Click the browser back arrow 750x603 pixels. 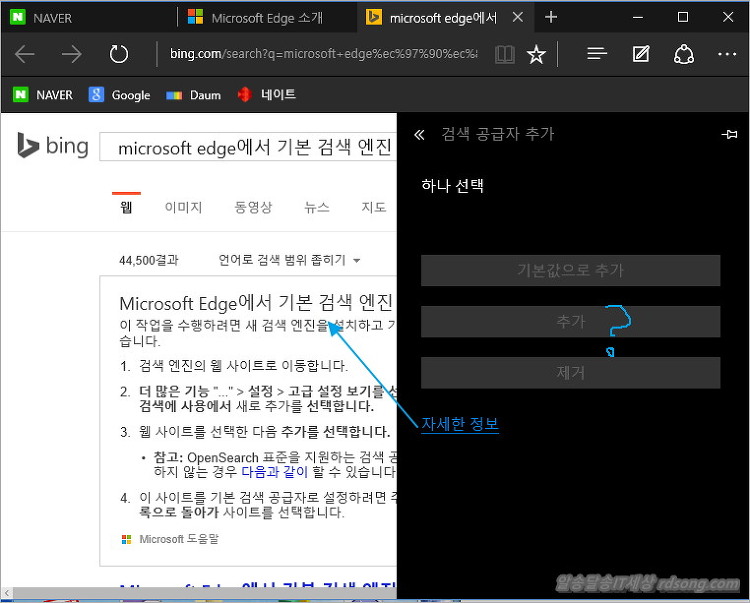25,54
